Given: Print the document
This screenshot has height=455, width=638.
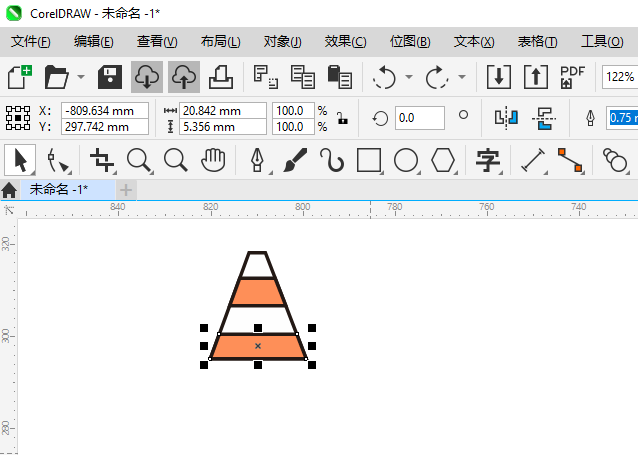Looking at the screenshot, I should (221, 77).
